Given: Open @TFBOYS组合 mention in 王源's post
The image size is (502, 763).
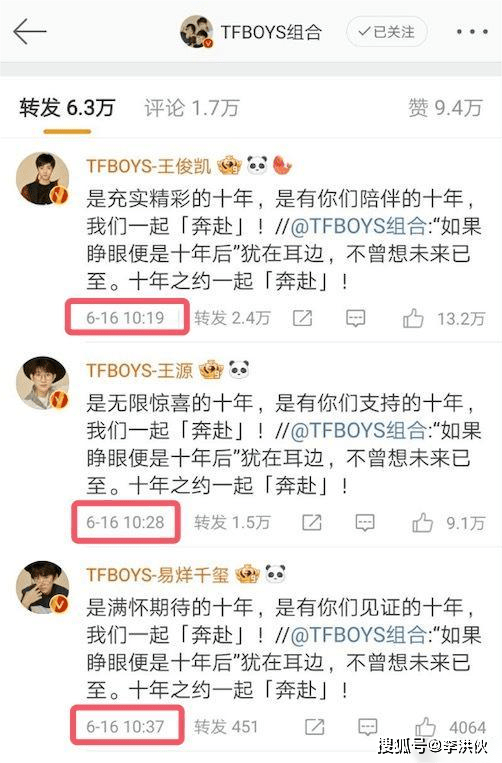Looking at the screenshot, I should 359,431.
